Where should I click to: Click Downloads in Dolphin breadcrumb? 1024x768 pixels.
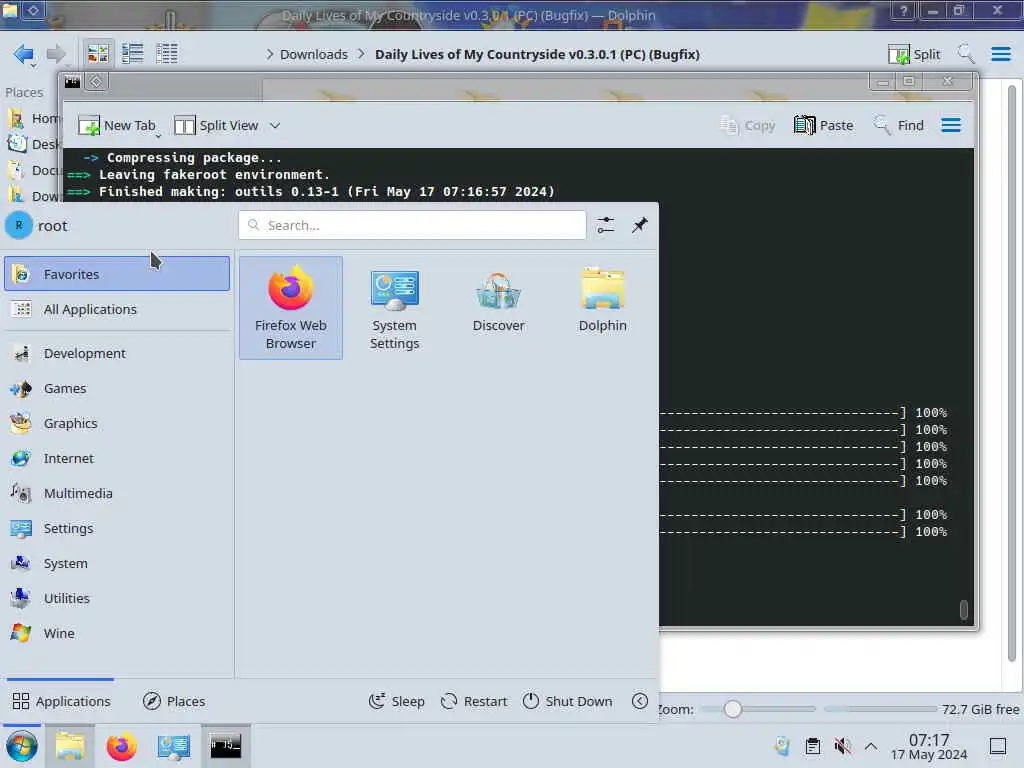pyautogui.click(x=313, y=54)
